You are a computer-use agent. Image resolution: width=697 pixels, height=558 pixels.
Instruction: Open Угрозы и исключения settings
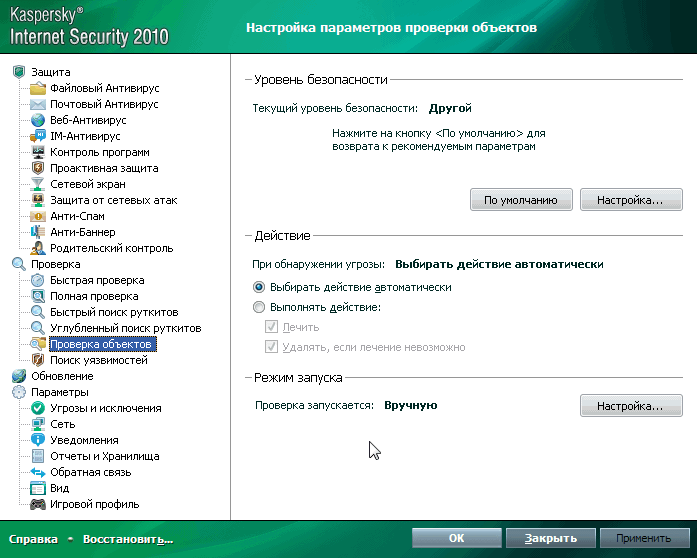coord(106,408)
